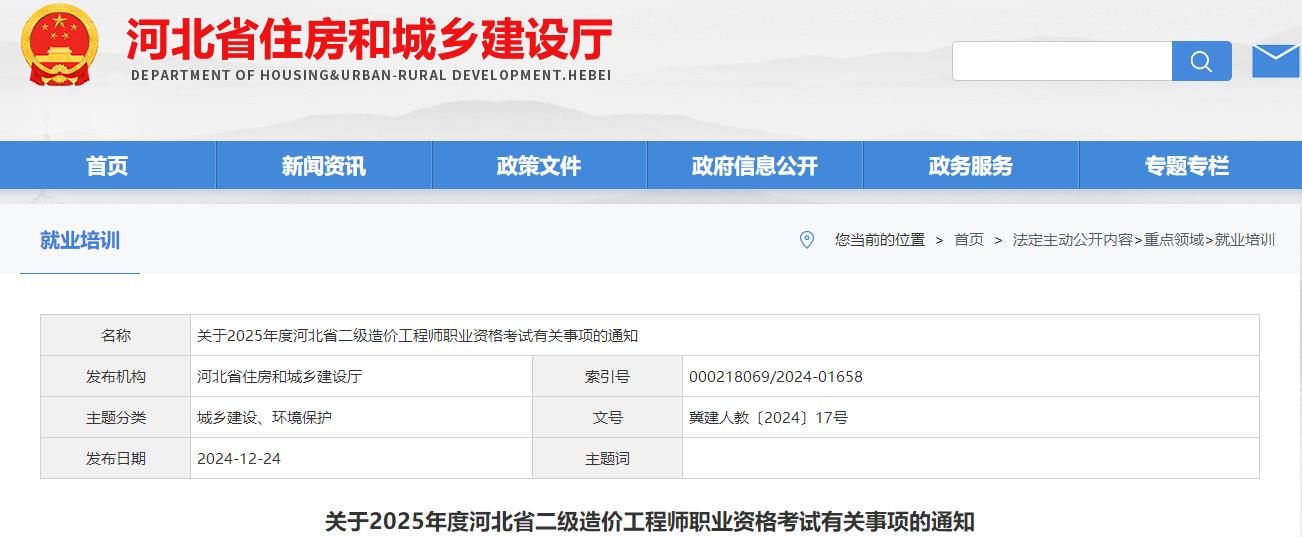
Task: Open the 政务服务 menu item
Action: (x=970, y=166)
